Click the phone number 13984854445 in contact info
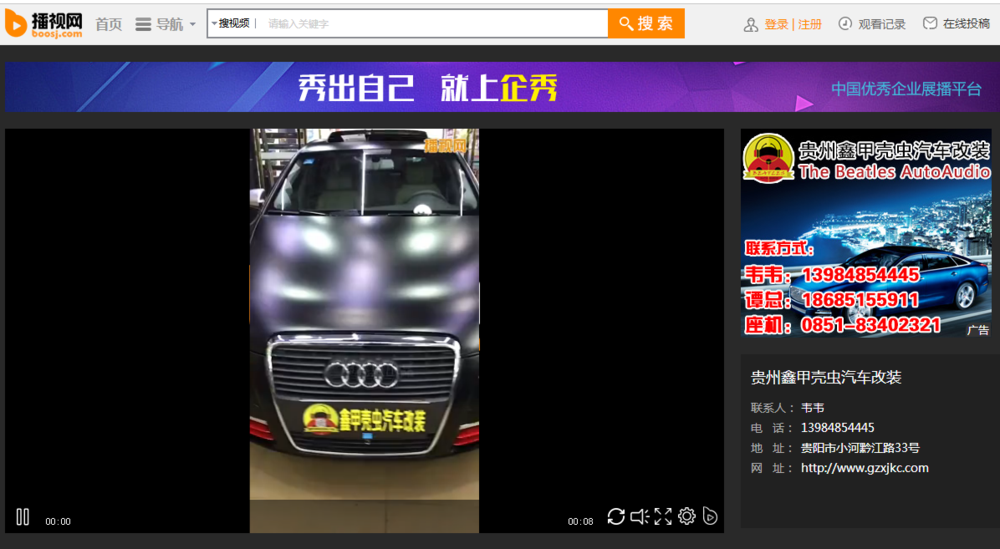 pos(837,428)
